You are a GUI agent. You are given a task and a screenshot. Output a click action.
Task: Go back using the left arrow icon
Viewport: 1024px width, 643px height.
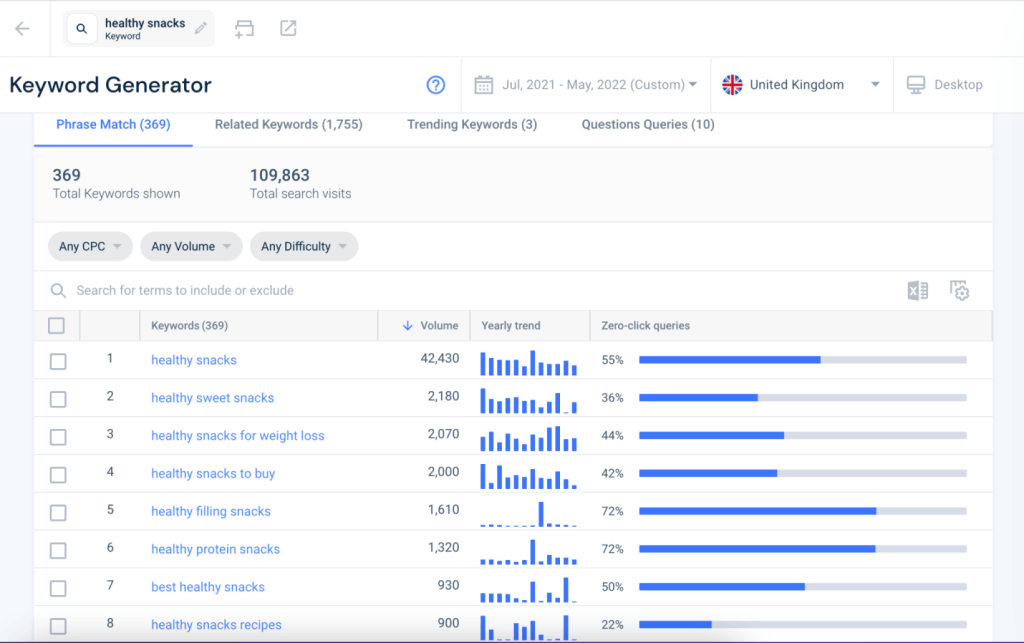[x=22, y=29]
